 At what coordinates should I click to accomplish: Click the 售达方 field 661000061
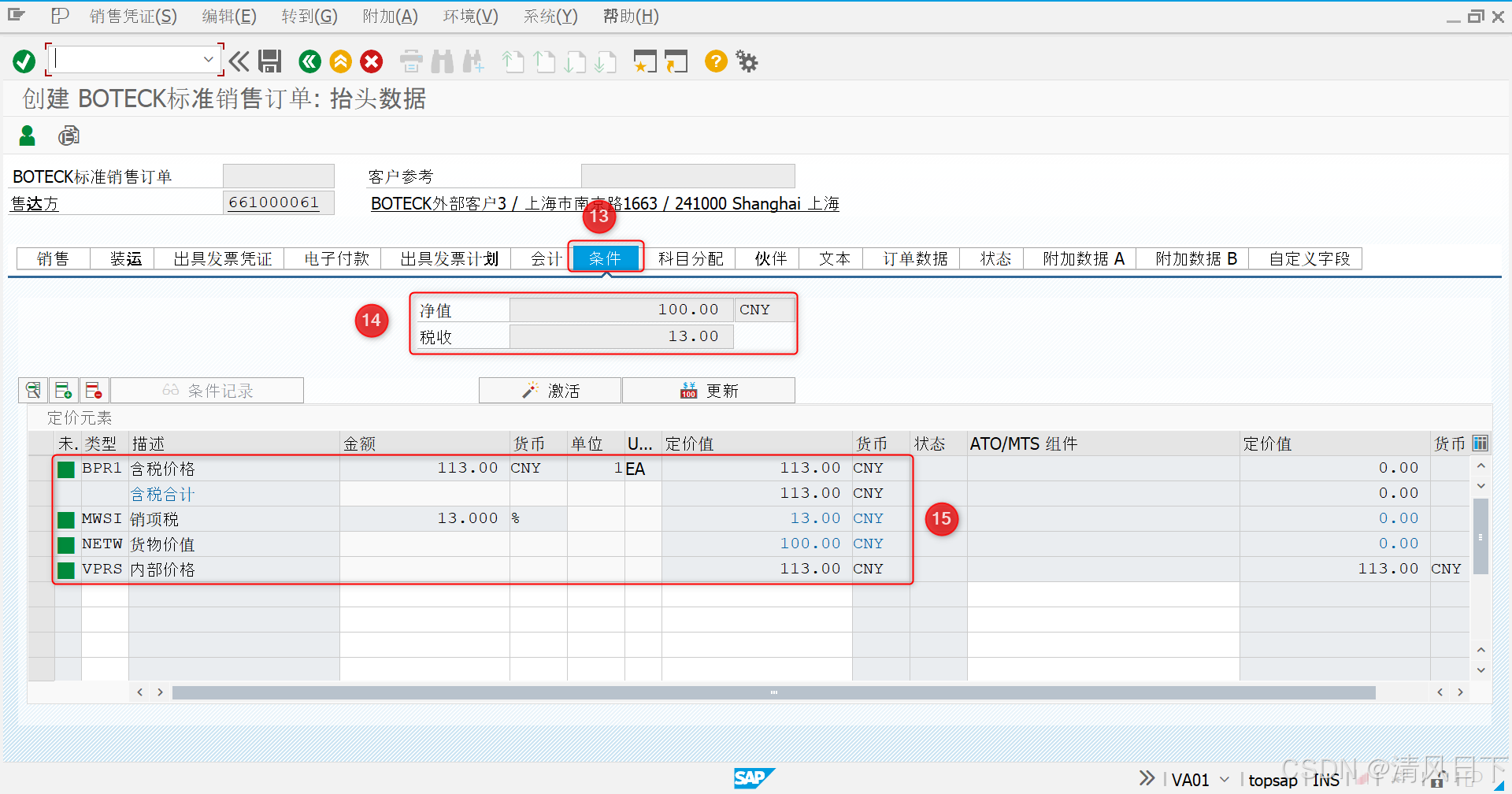(278, 202)
